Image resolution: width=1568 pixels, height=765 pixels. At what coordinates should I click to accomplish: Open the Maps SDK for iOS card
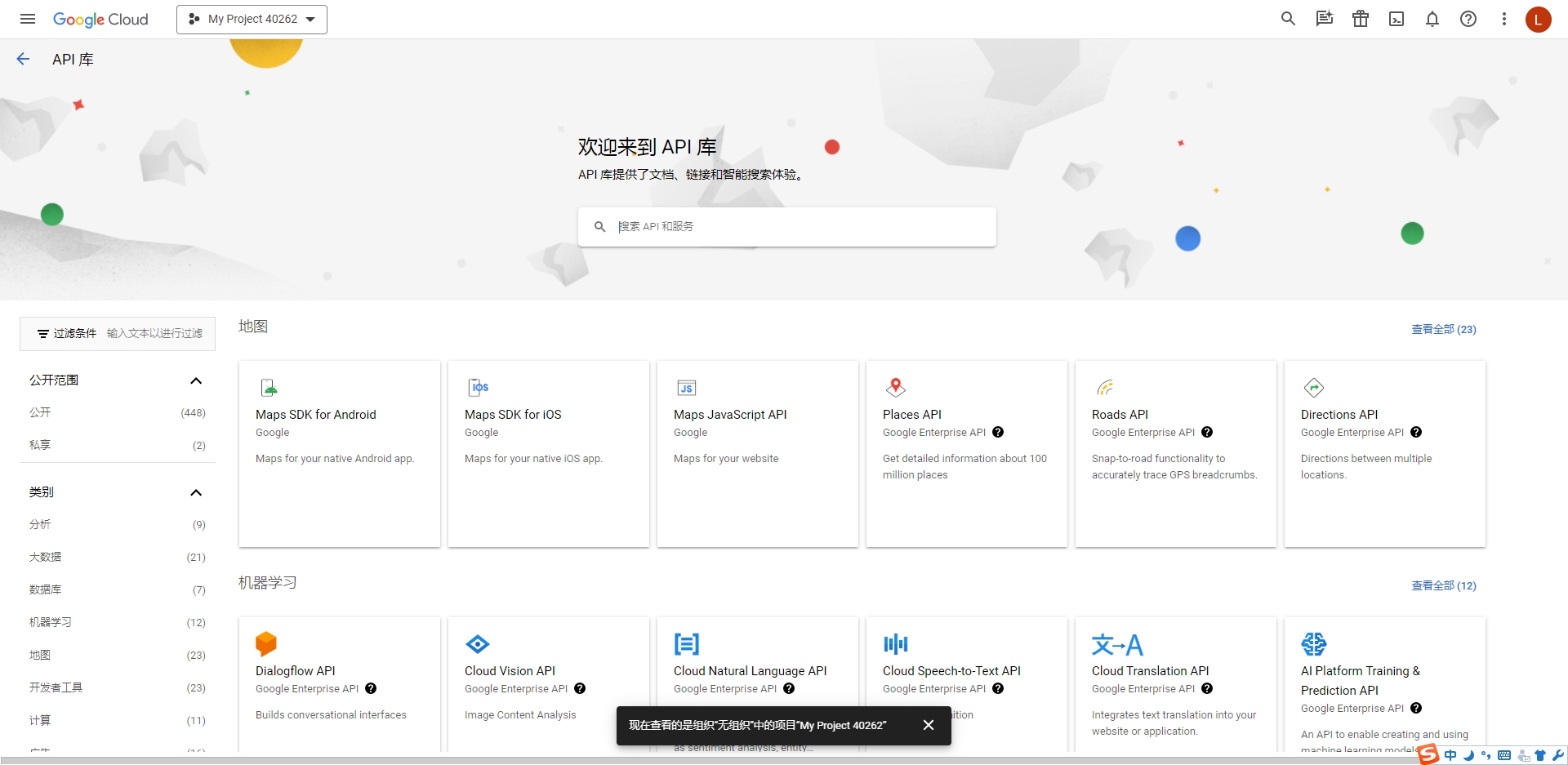(549, 454)
